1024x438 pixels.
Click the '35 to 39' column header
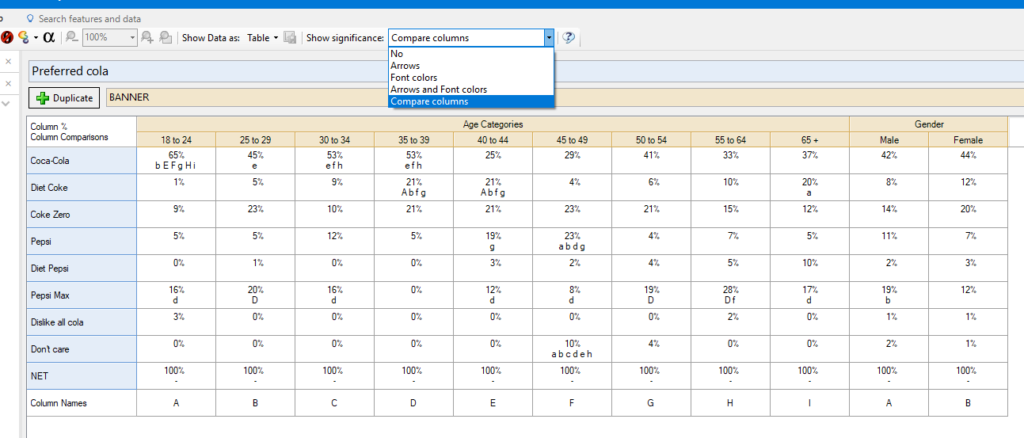[x=413, y=140]
